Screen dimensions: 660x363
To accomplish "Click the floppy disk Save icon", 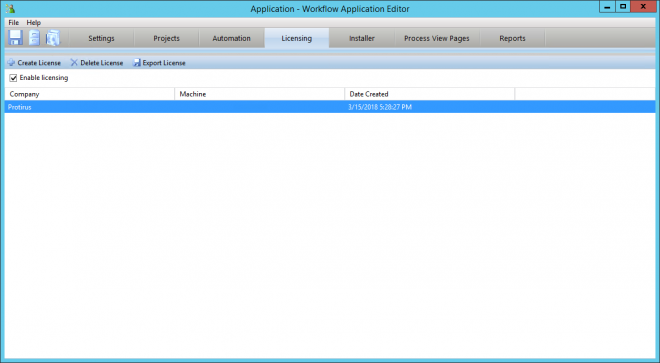I will [15, 38].
